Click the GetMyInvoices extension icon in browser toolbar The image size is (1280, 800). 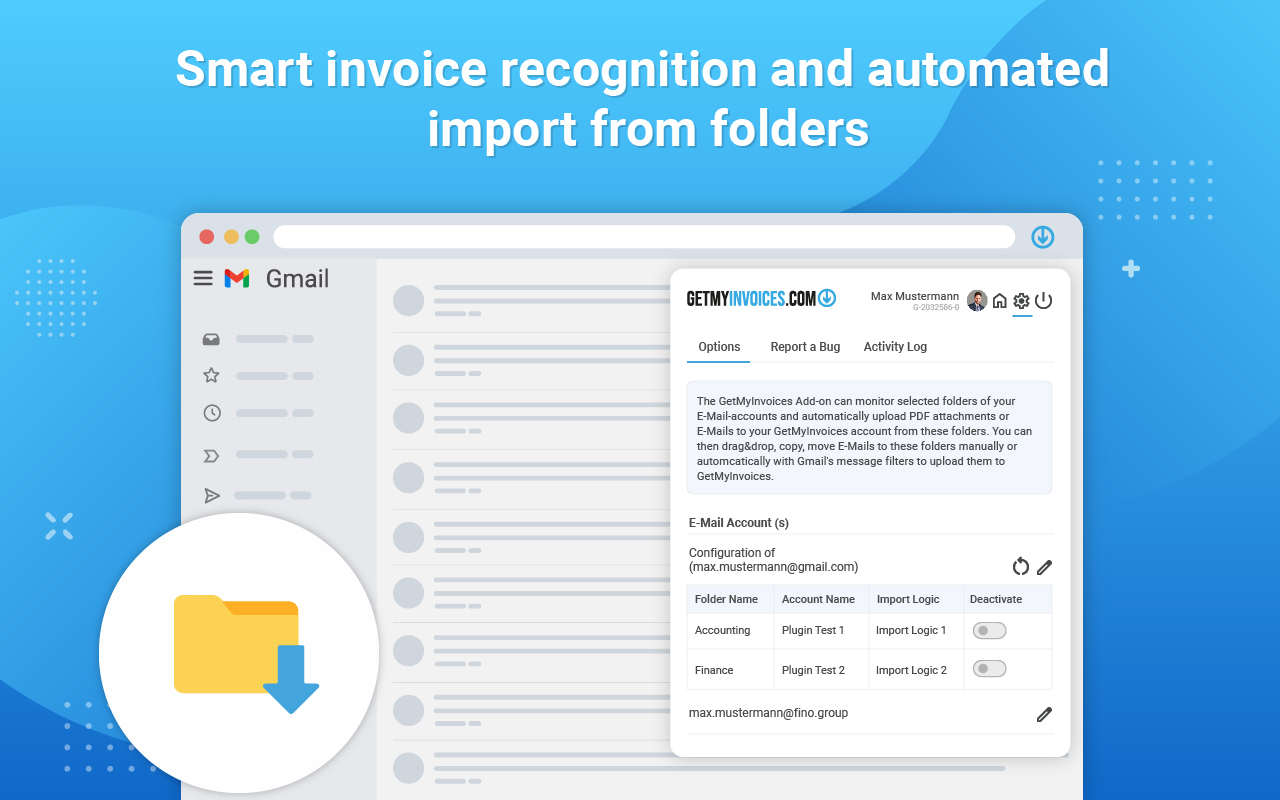pos(1043,237)
